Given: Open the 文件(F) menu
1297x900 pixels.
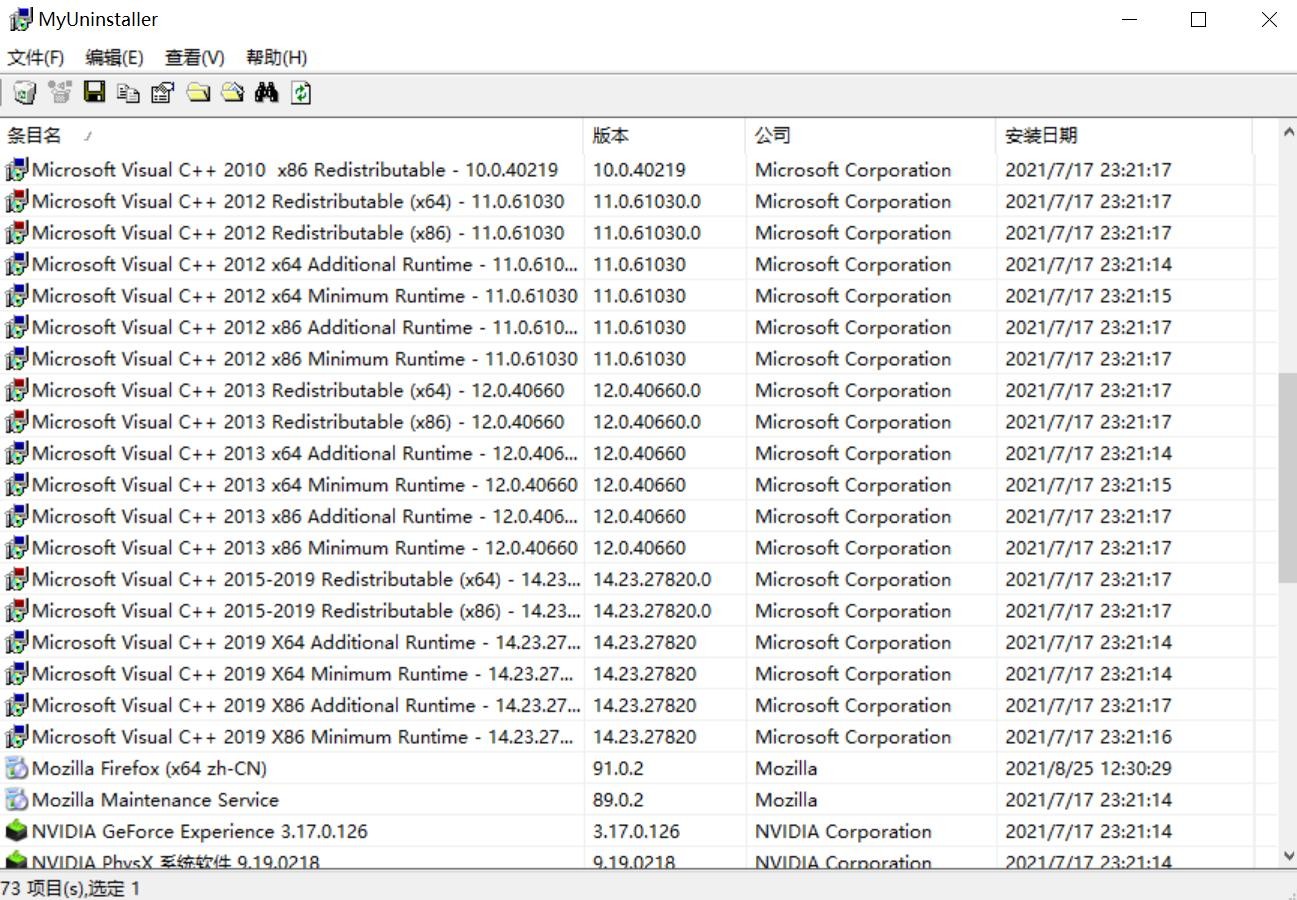Looking at the screenshot, I should 36,58.
